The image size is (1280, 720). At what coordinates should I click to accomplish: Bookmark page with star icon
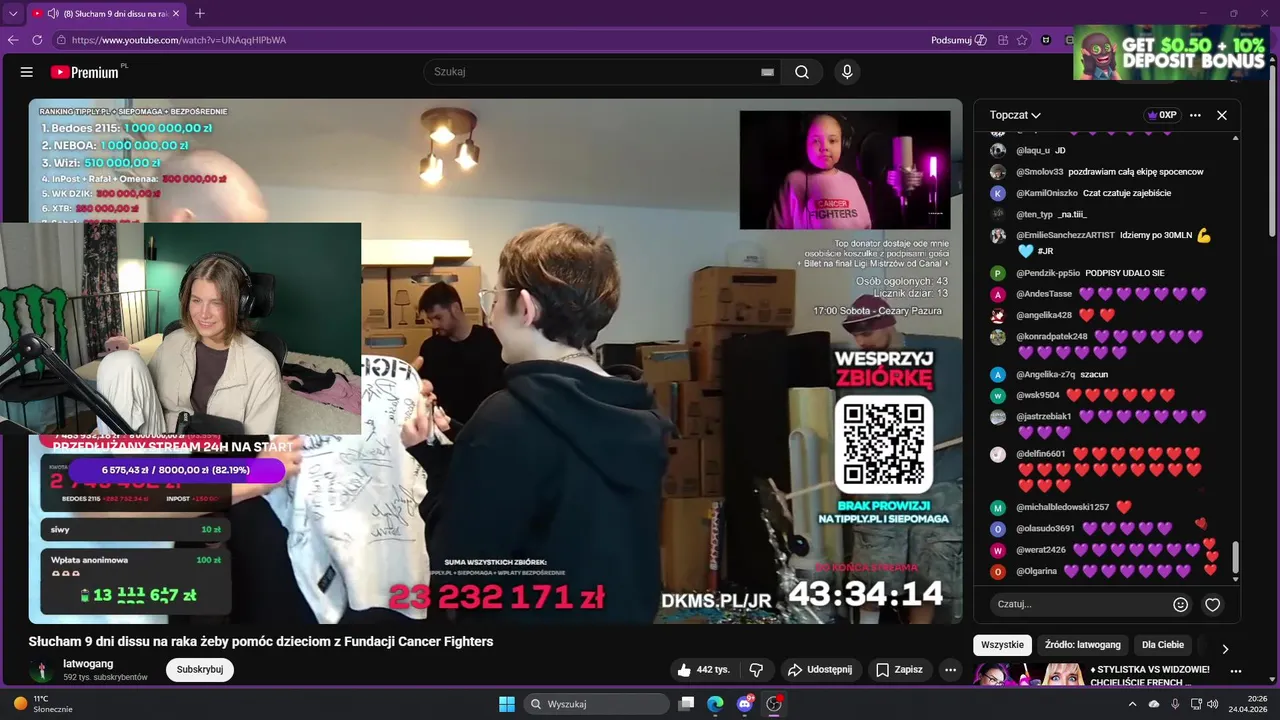click(x=1022, y=40)
